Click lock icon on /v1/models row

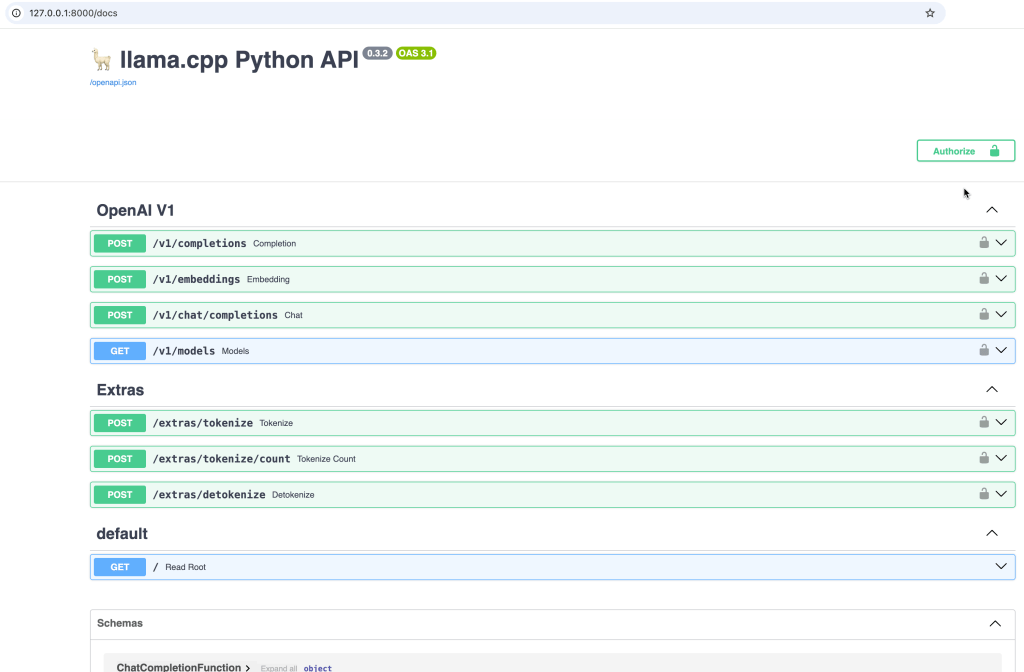(984, 350)
